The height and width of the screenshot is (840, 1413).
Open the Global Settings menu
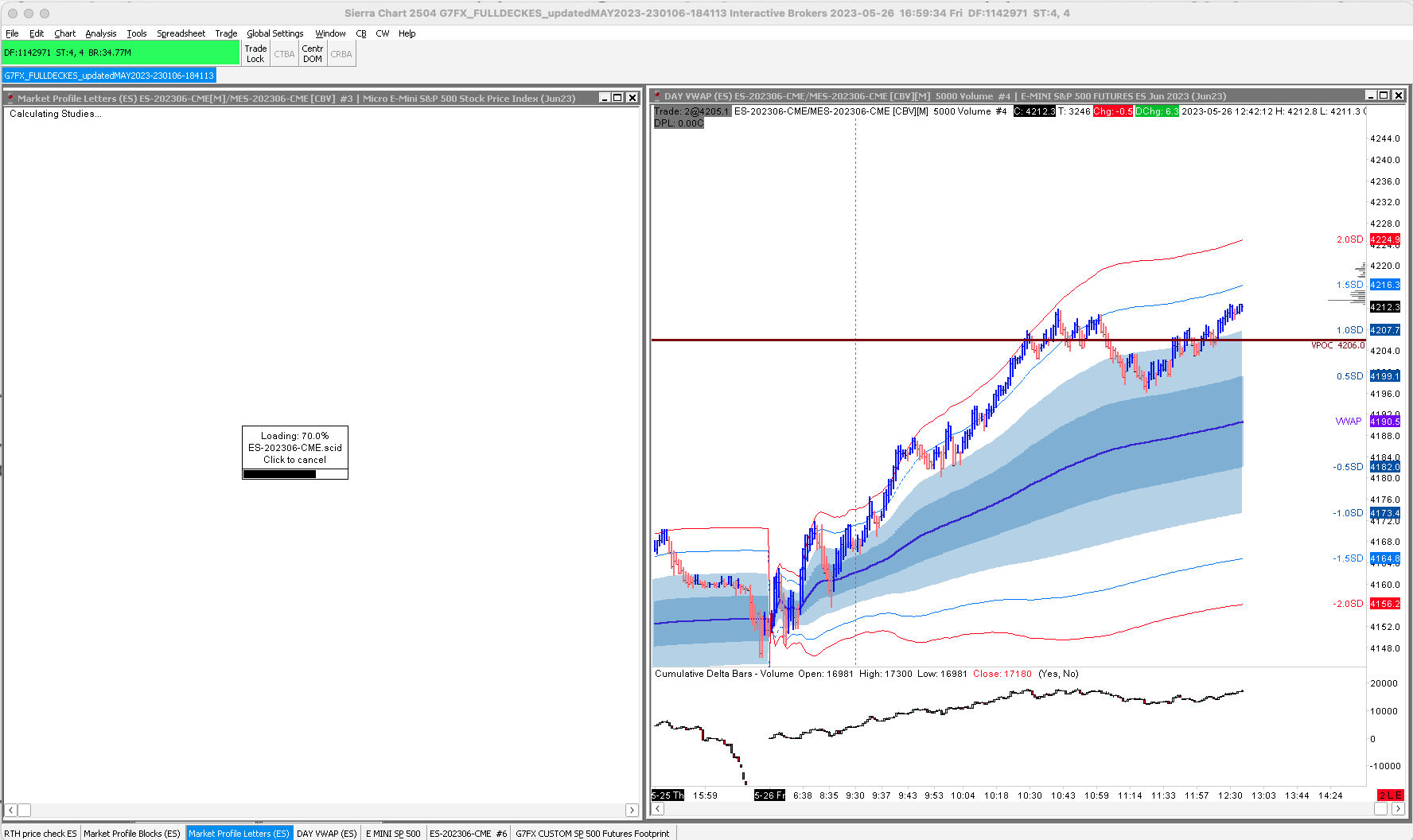pyautogui.click(x=275, y=33)
